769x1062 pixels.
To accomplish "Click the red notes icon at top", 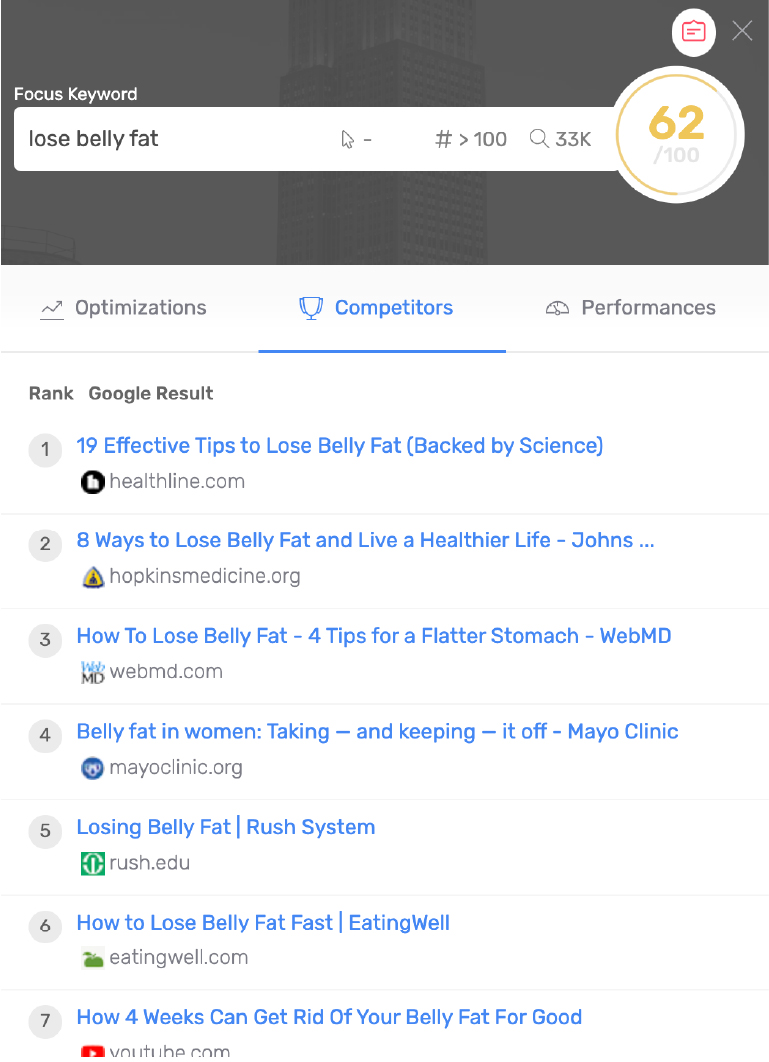I will pyautogui.click(x=693, y=32).
